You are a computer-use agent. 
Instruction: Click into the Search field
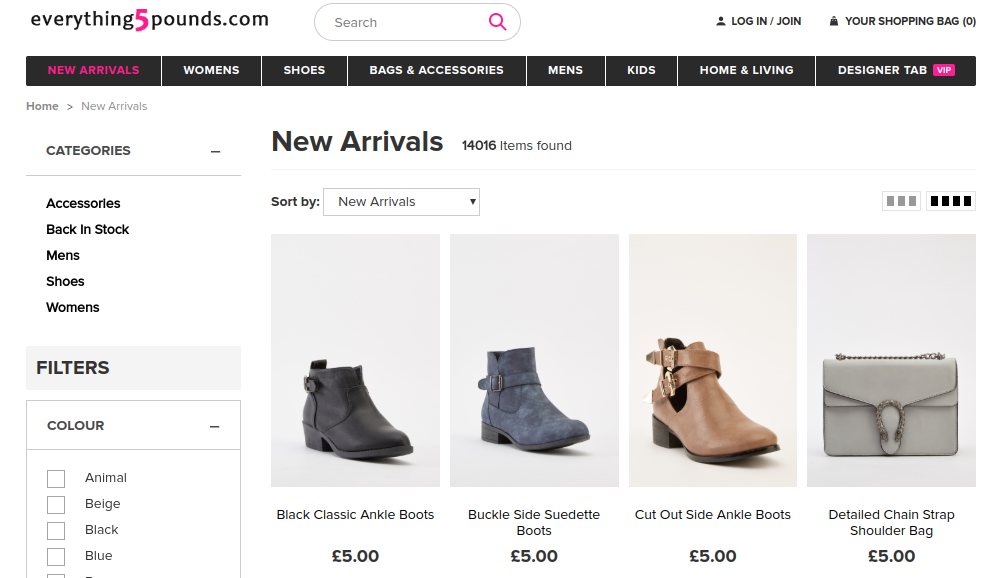400,22
